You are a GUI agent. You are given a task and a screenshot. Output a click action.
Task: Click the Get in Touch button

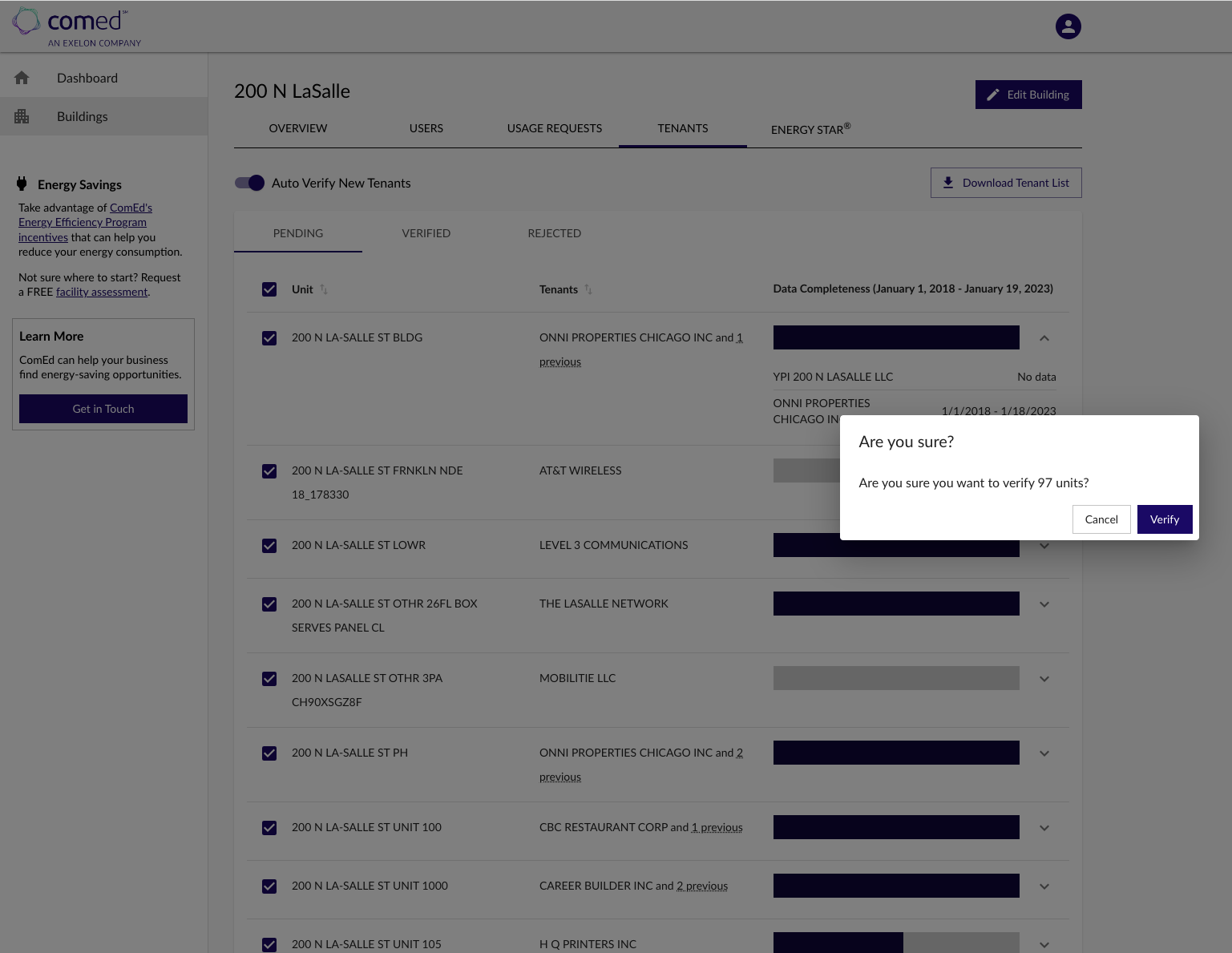pyautogui.click(x=103, y=409)
